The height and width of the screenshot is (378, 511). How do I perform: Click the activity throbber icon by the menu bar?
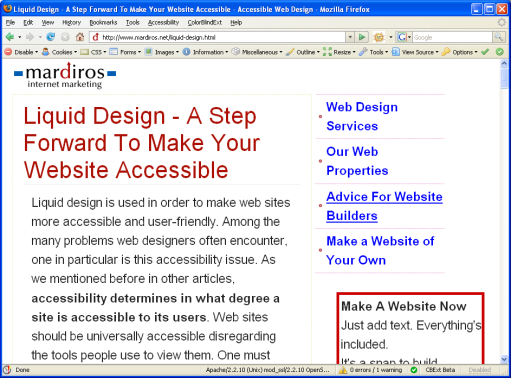pos(502,22)
